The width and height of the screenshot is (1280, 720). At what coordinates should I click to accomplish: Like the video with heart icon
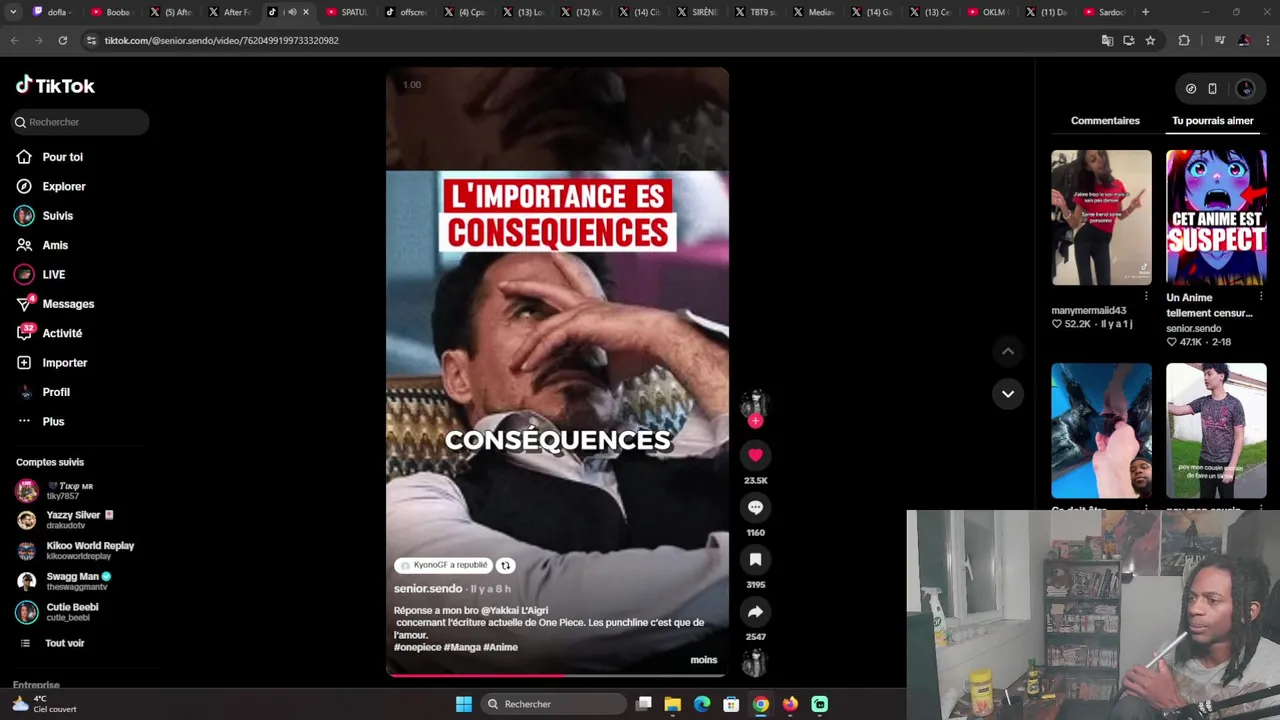coord(755,455)
